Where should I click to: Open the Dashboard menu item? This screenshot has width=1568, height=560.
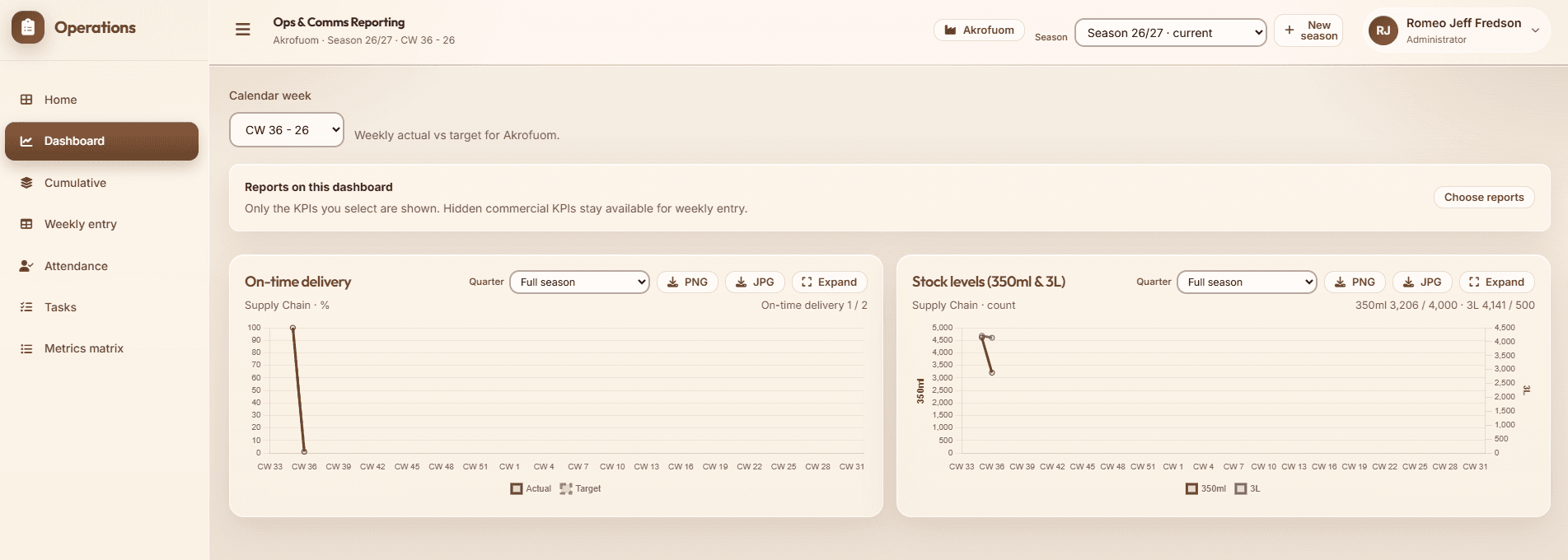click(x=101, y=141)
